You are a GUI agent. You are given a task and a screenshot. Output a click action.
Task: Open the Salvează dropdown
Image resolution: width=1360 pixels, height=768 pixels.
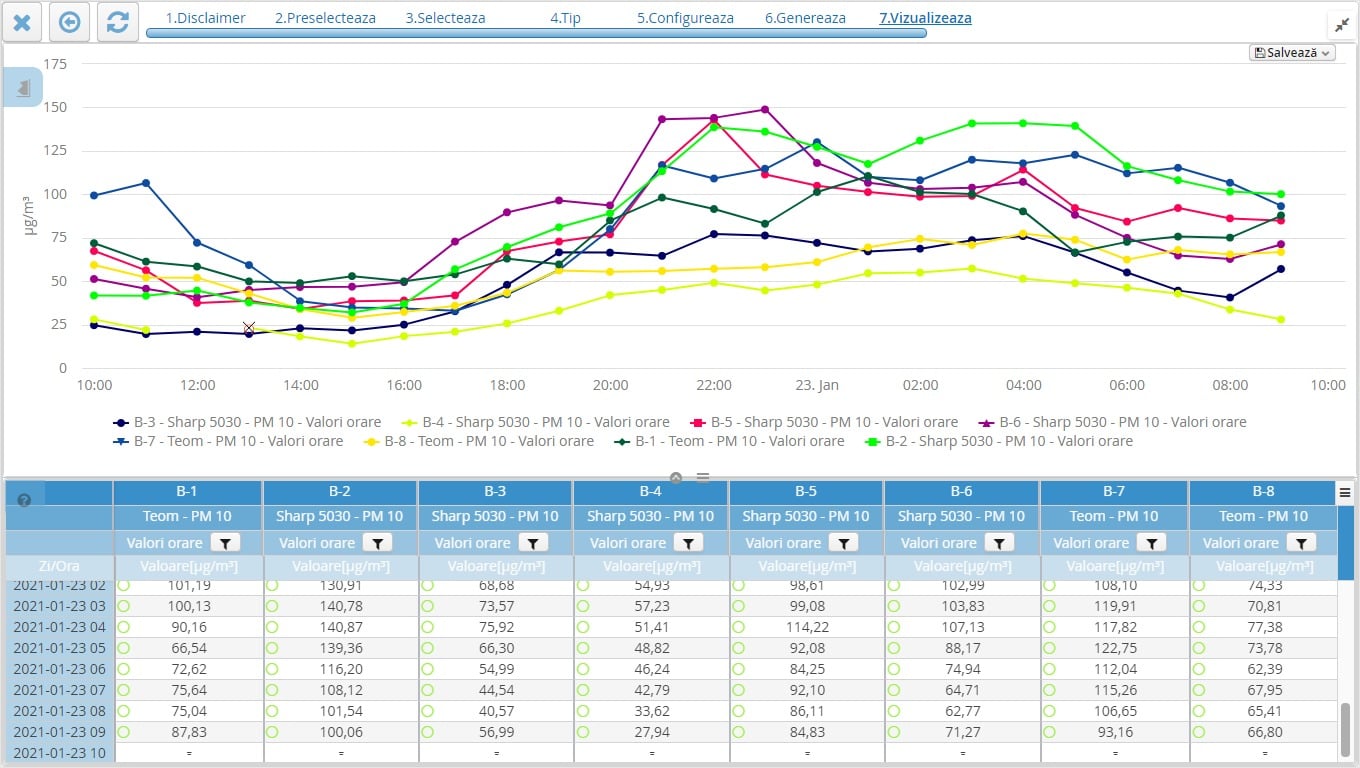(x=1292, y=53)
